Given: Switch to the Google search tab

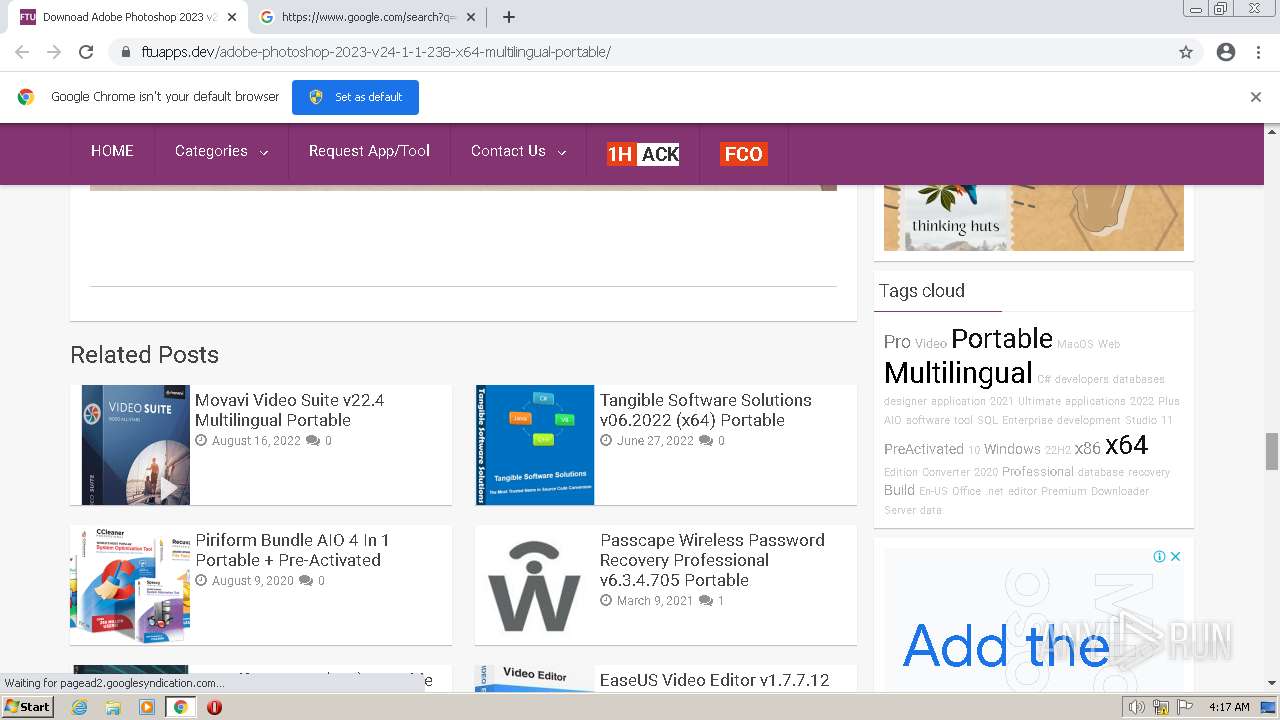Looking at the screenshot, I should click(367, 17).
